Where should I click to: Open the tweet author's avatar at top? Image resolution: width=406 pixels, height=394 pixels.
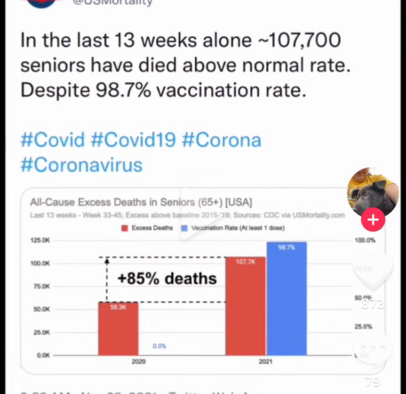tap(42, 4)
